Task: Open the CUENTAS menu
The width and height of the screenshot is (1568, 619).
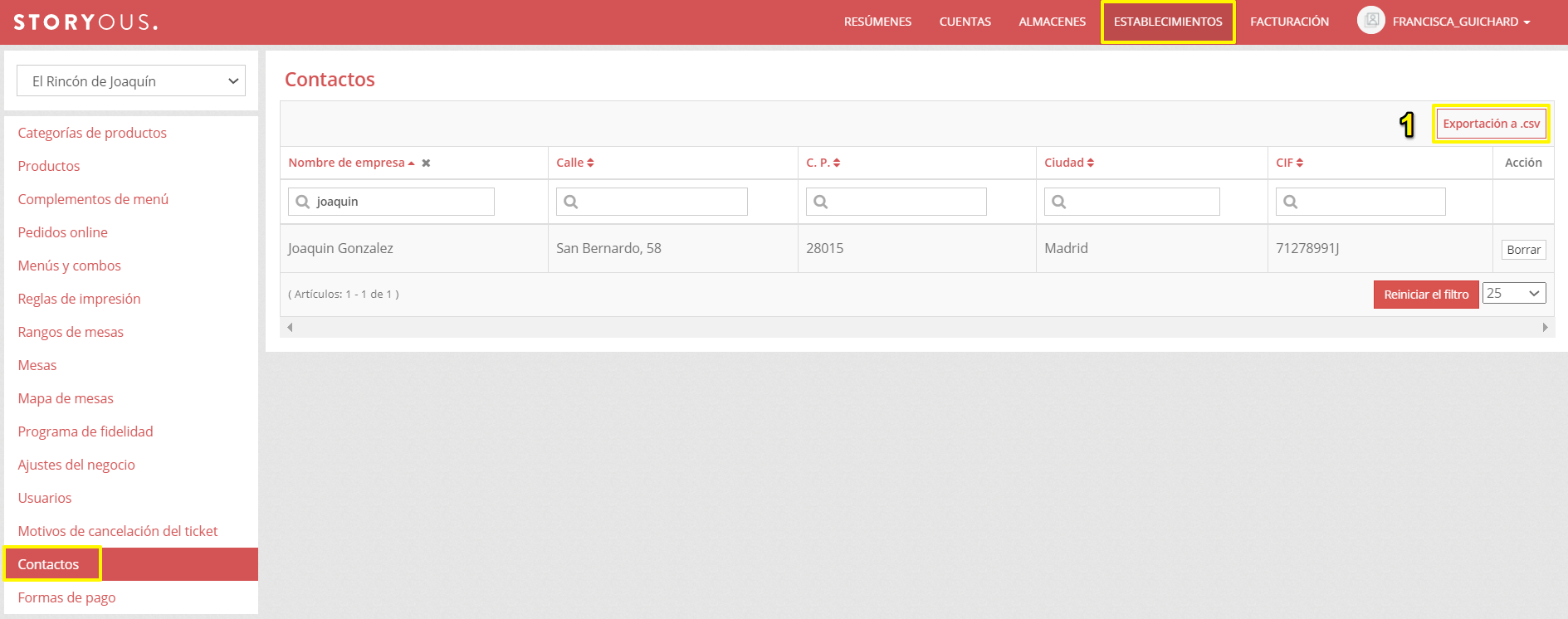Action: pos(965,22)
